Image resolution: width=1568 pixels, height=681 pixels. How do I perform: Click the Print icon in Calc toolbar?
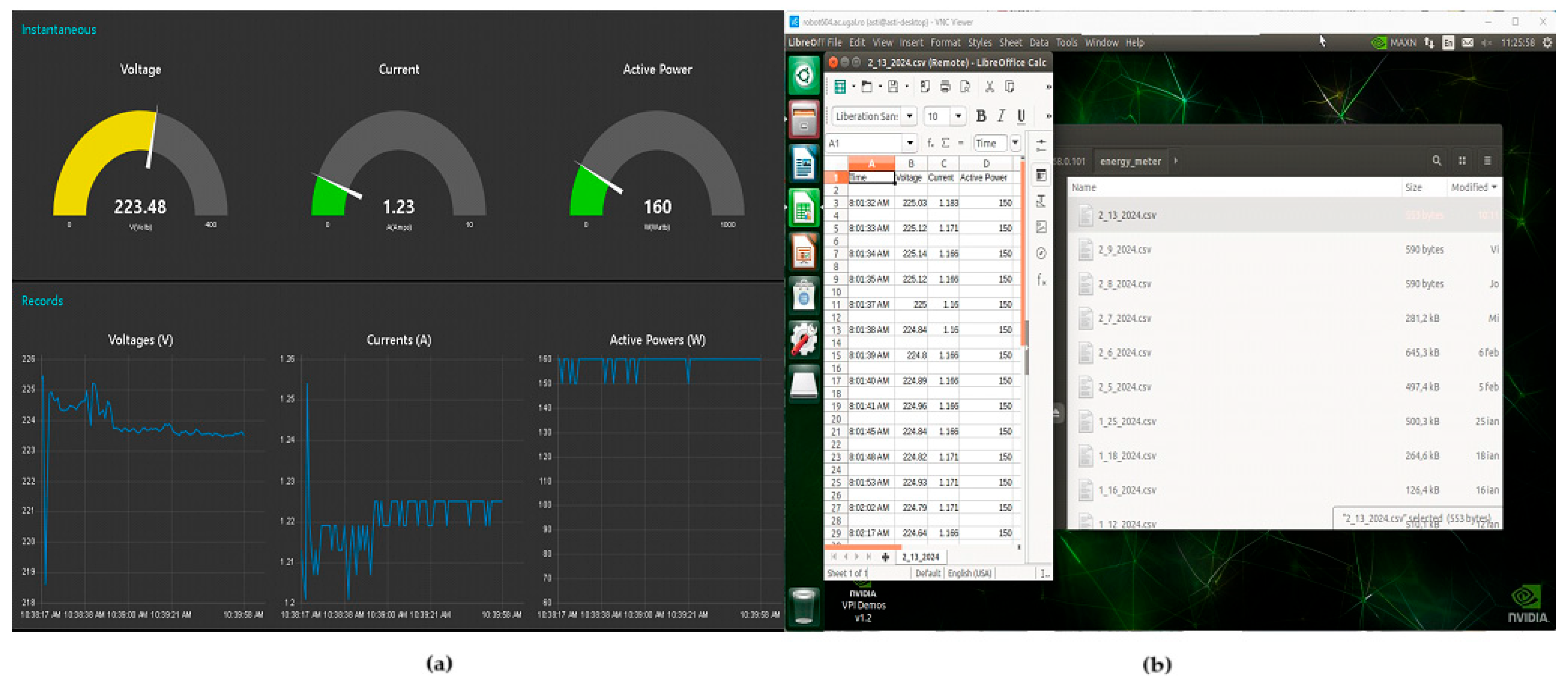945,86
